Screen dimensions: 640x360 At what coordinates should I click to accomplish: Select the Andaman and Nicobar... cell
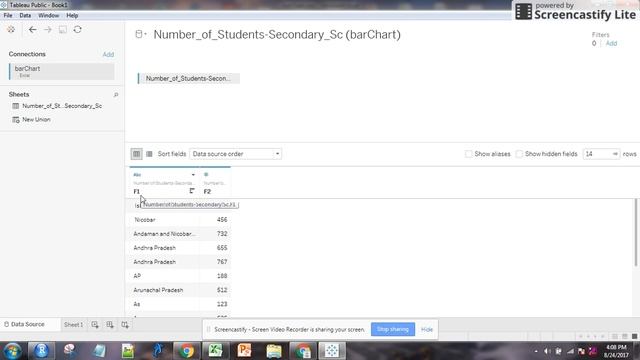pos(164,234)
